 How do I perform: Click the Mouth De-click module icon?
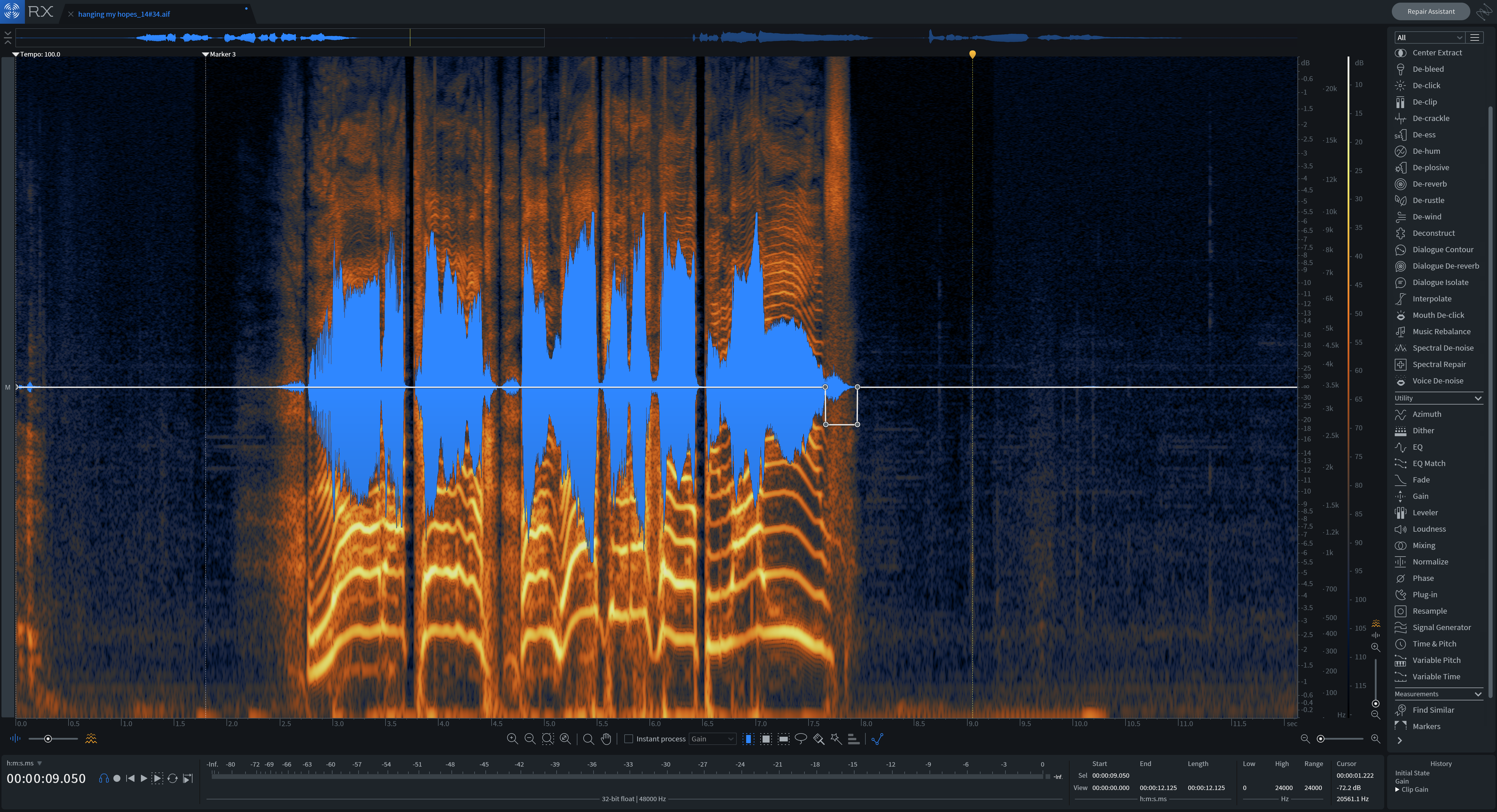click(x=1401, y=315)
